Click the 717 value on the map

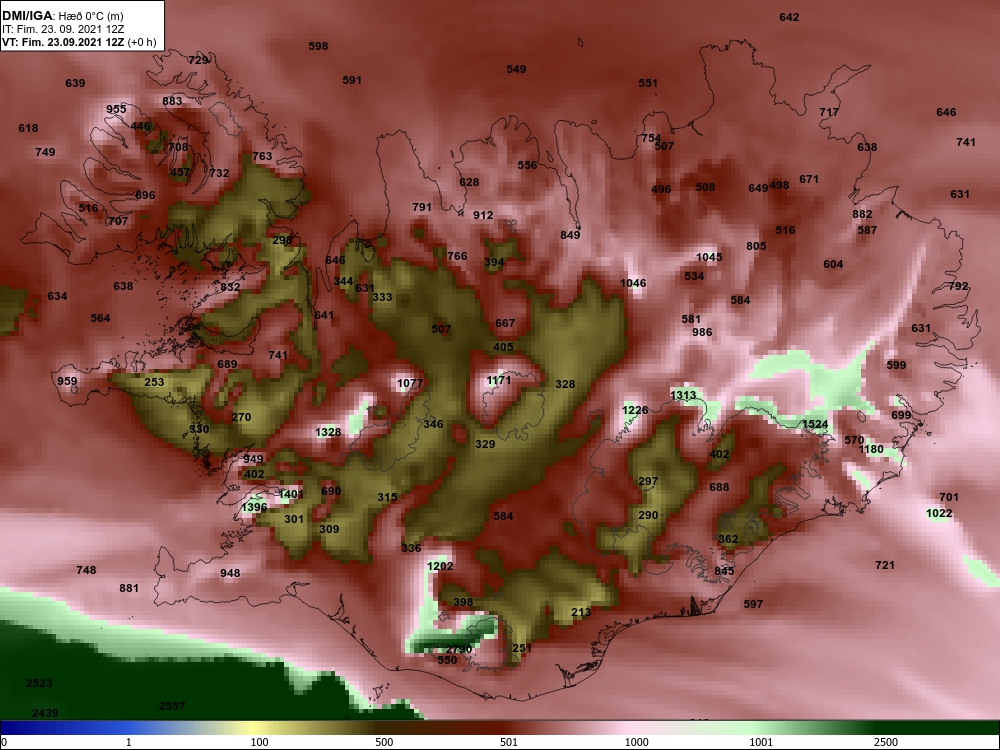coord(829,112)
